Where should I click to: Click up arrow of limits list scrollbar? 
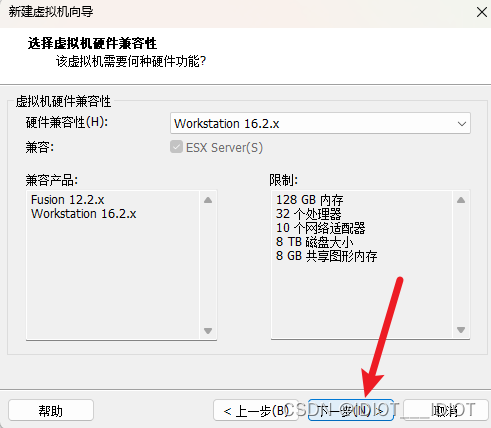point(461,200)
